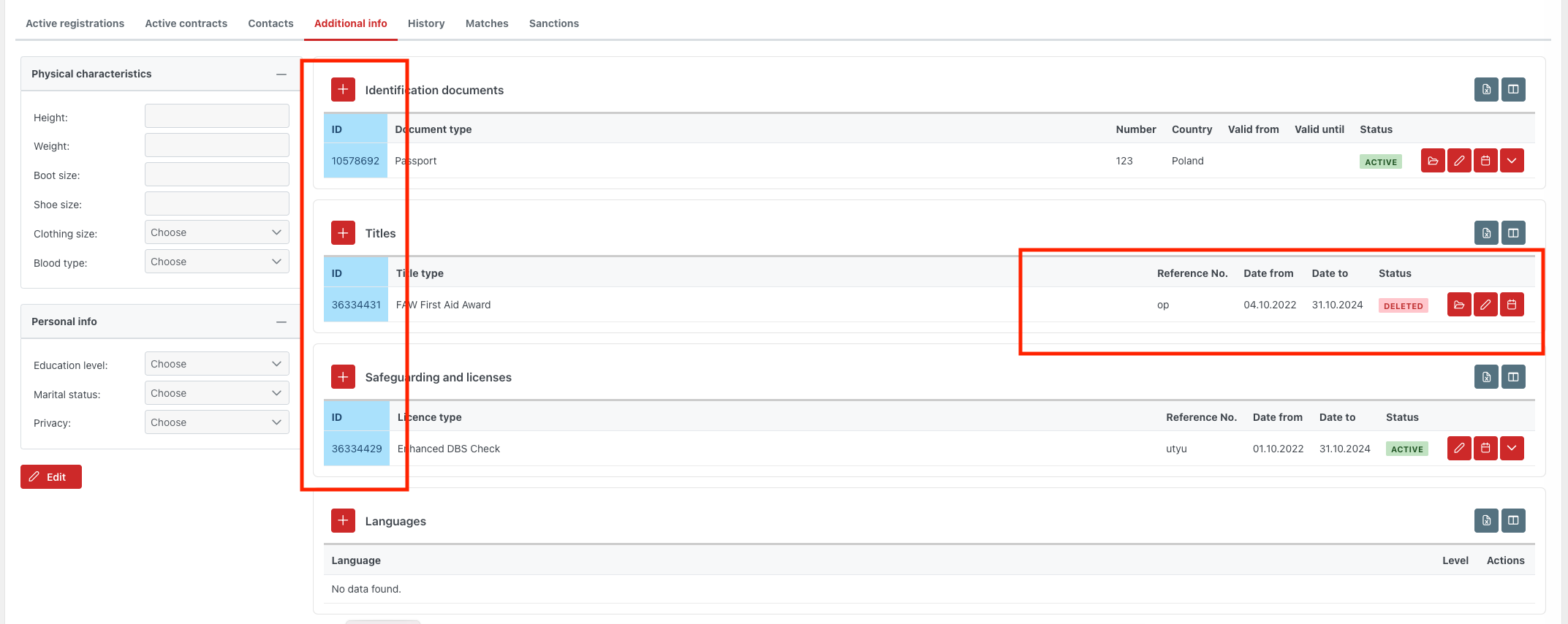The width and height of the screenshot is (1568, 624).
Task: Add a new safeguarding licence entry
Action: point(343,377)
